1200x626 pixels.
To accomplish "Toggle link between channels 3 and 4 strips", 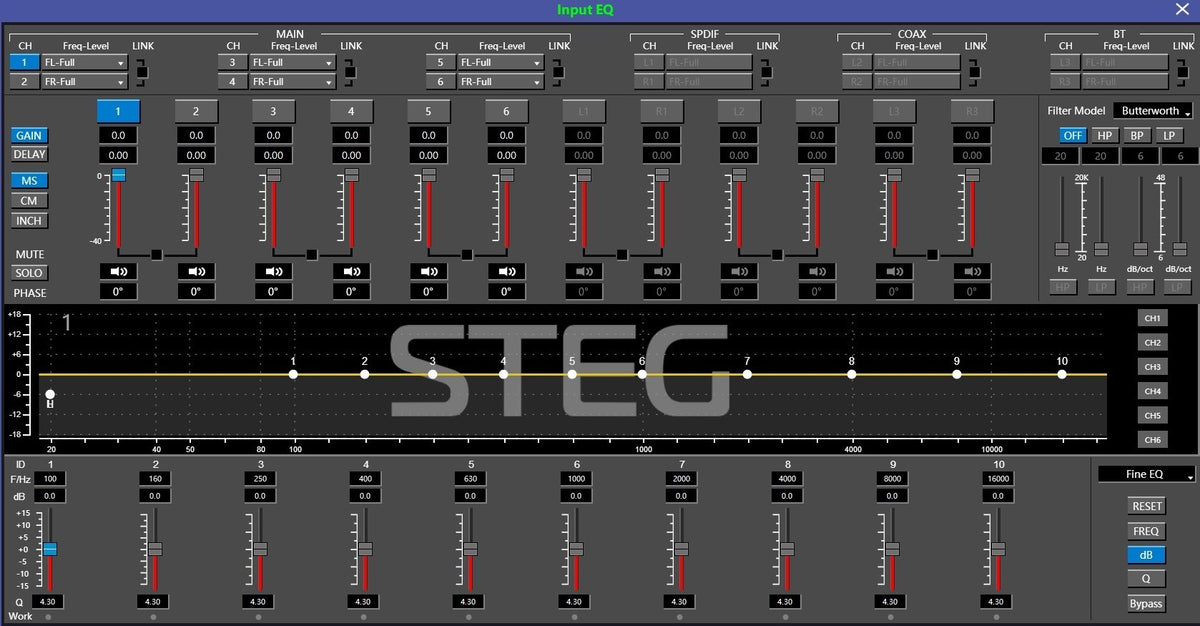I will pyautogui.click(x=312, y=254).
